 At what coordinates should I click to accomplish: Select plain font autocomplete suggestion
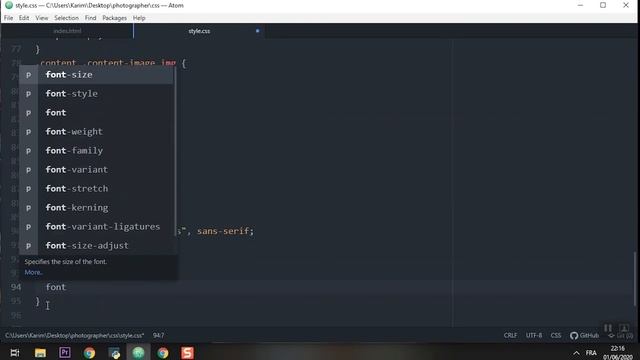point(96,113)
